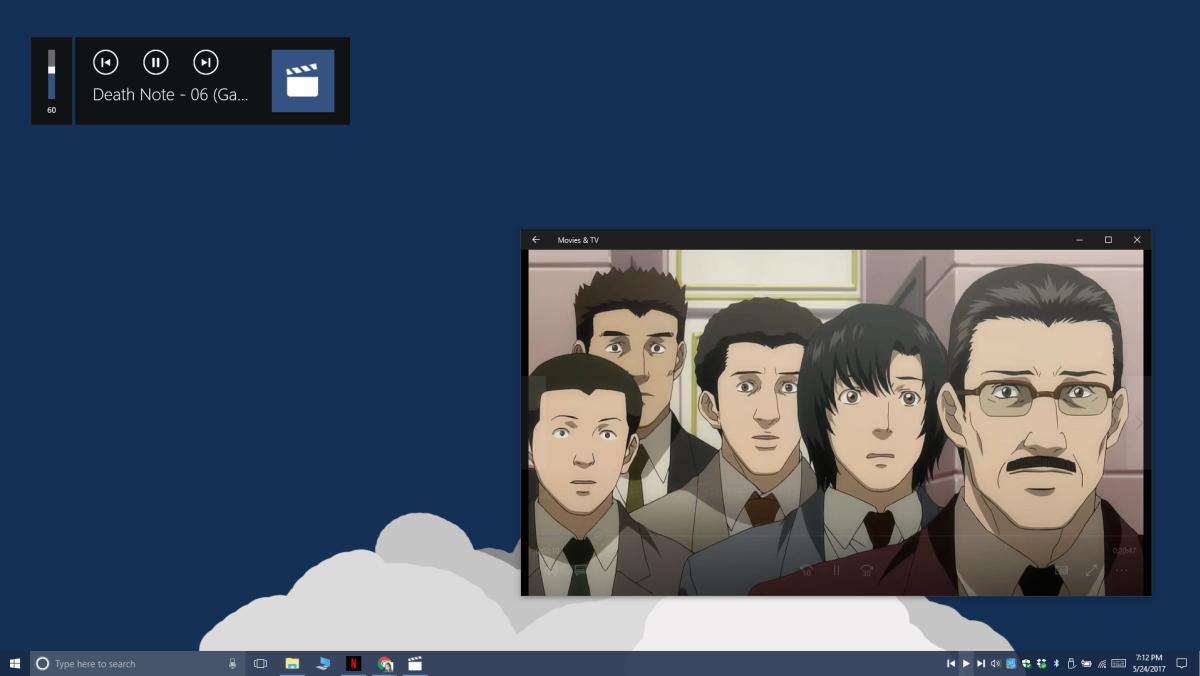The image size is (1200, 676).
Task: Open Task View on the taskbar
Action: (260, 663)
